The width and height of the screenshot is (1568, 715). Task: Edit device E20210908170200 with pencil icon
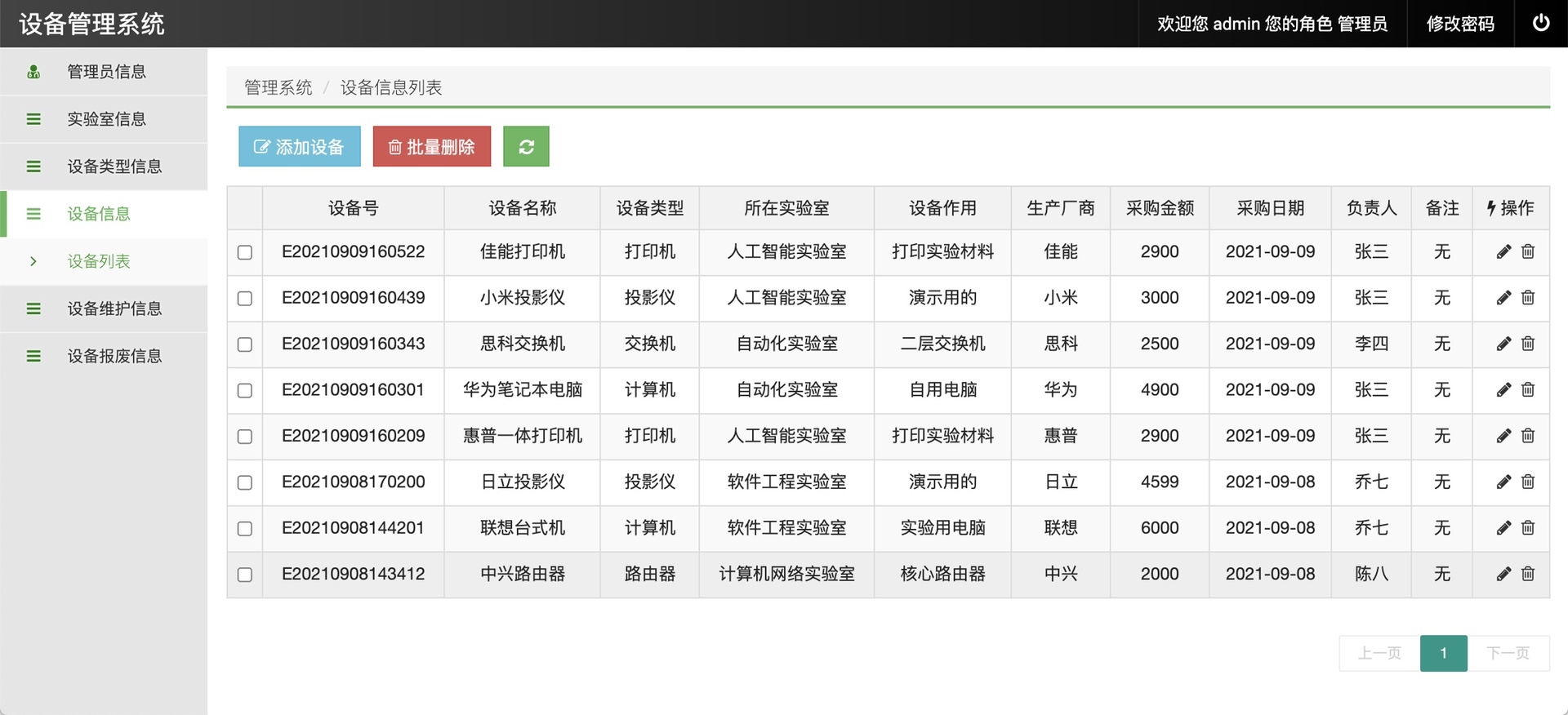tap(1503, 482)
